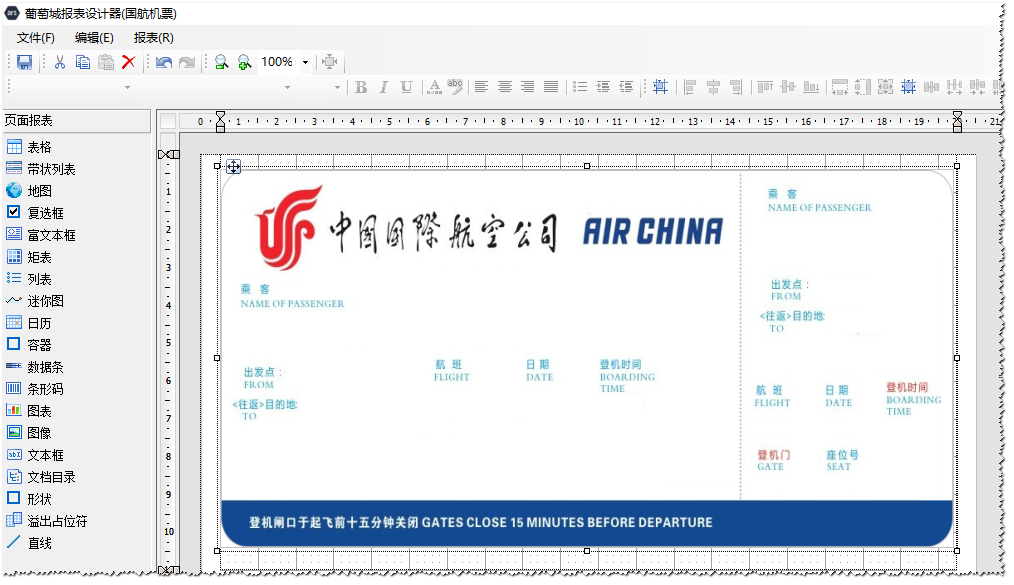The height and width of the screenshot is (585, 1014).
Task: Select the 图表 chart tool
Action: (x=39, y=411)
